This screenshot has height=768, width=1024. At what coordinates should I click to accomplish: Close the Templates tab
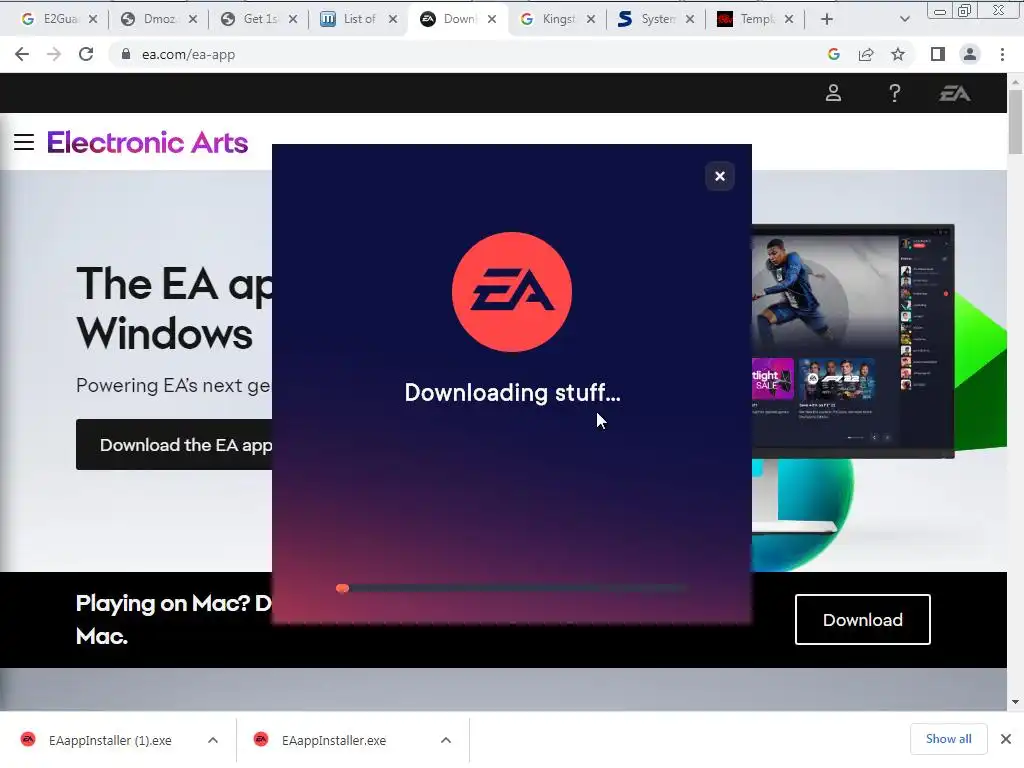[789, 19]
